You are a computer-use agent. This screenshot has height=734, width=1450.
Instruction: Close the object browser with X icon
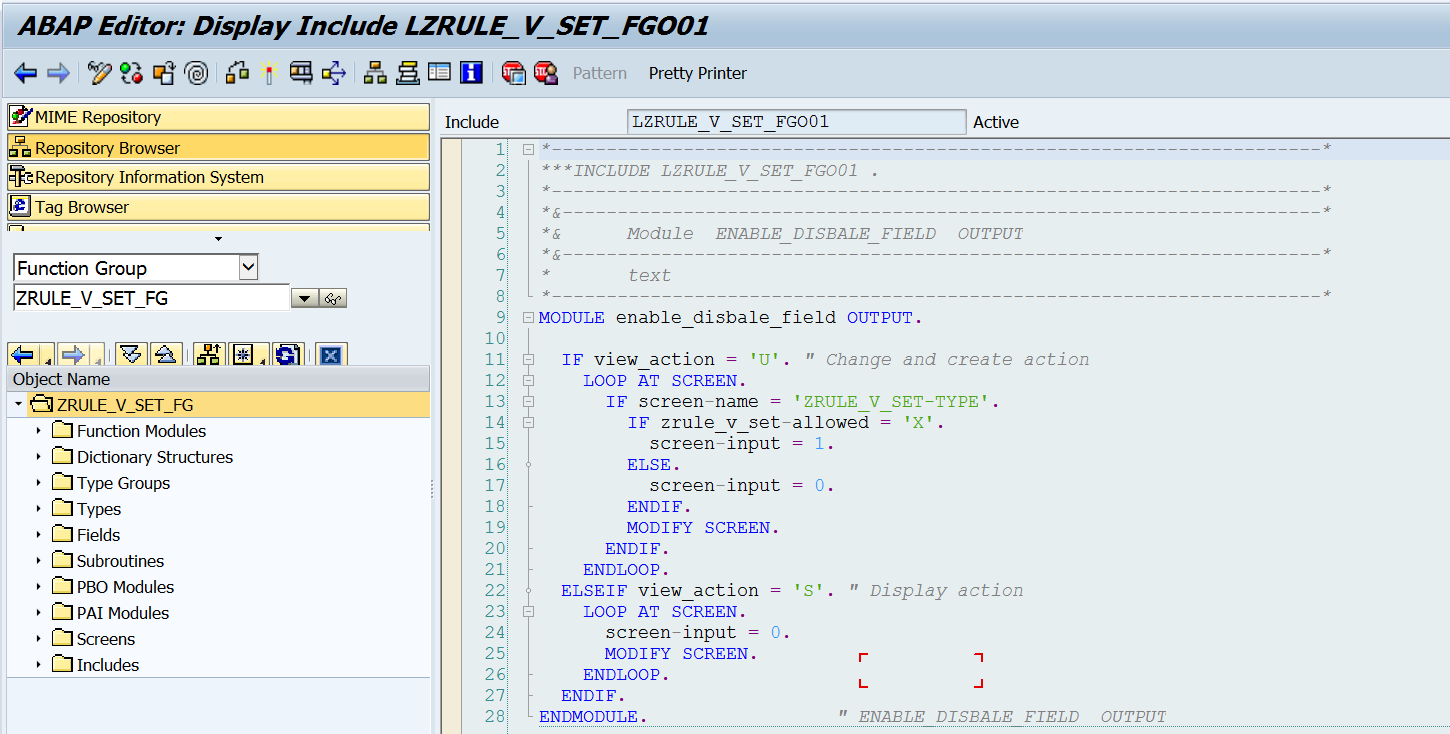tap(331, 354)
